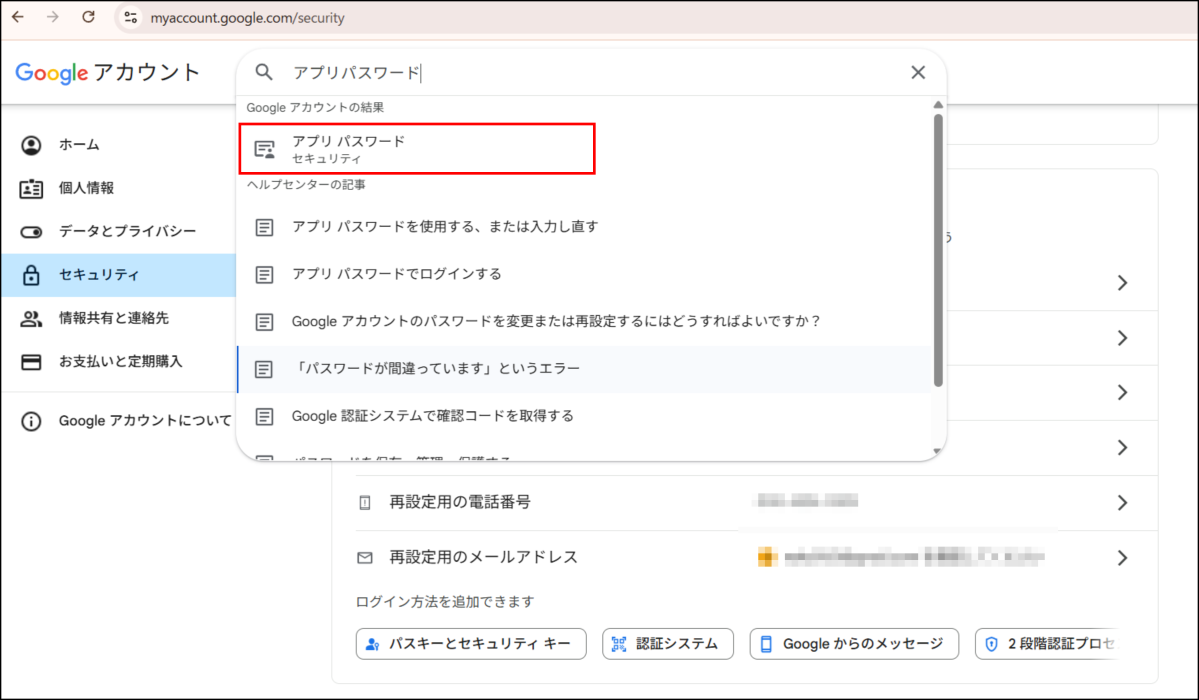Click the 再設定用の電話番号 phone icon
Image resolution: width=1199 pixels, height=700 pixels.
(x=365, y=503)
